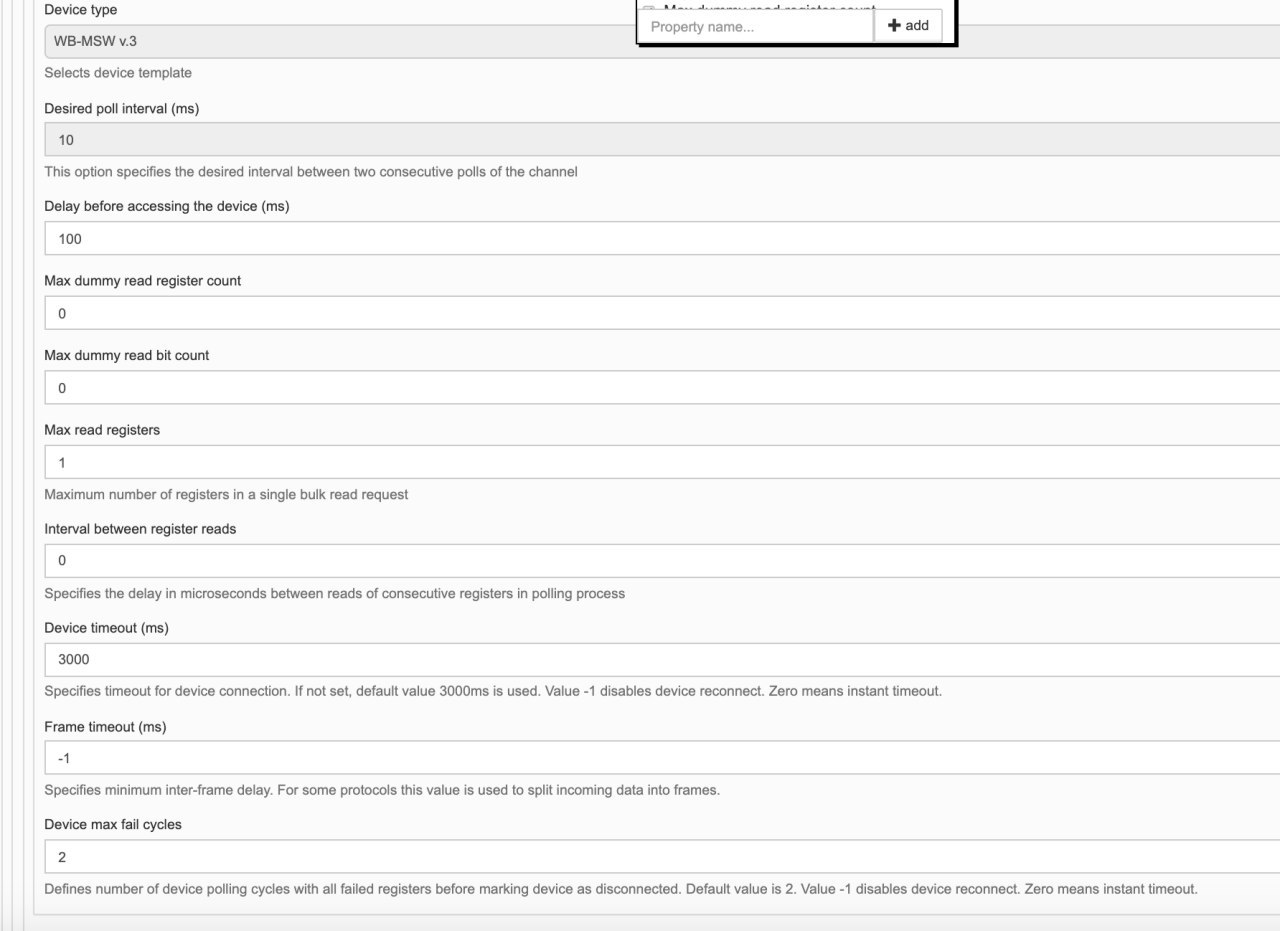Screen dimensions: 1280x931
Task: Click the add property button
Action: (x=908, y=26)
